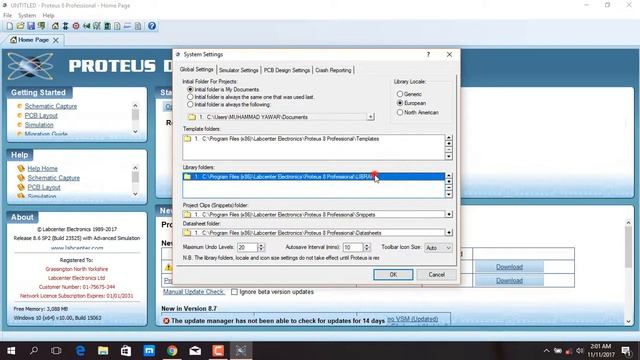Viewport: 640px width, 360px height.
Task: Launch Microsoft Edge from the taskbar
Action: click(80, 351)
